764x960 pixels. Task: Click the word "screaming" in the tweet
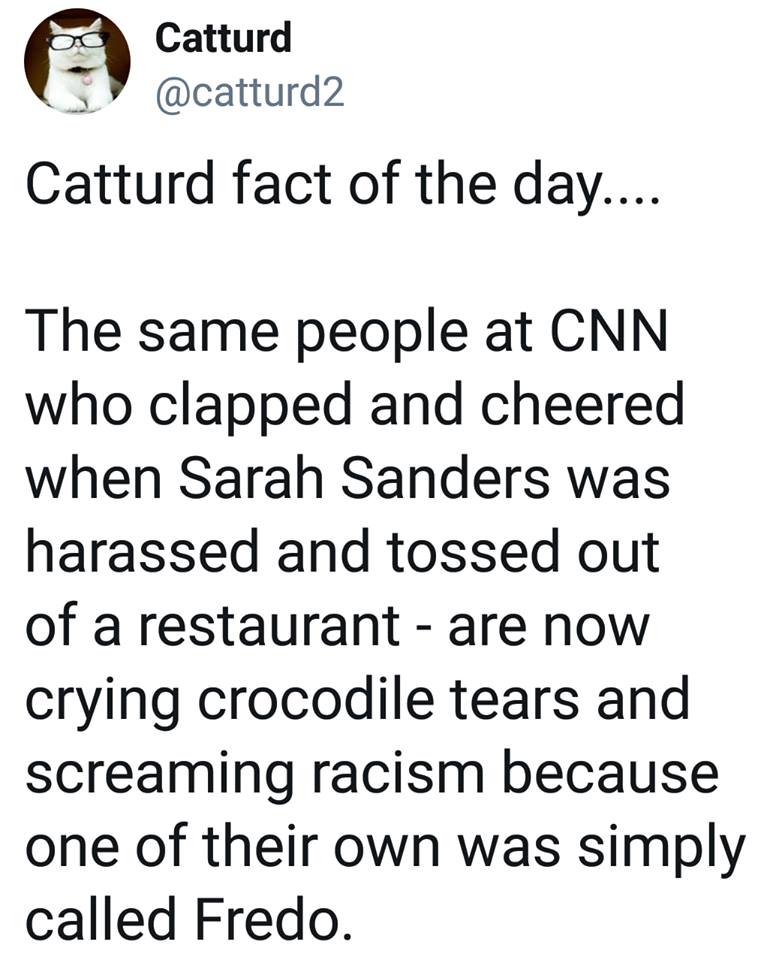160,776
